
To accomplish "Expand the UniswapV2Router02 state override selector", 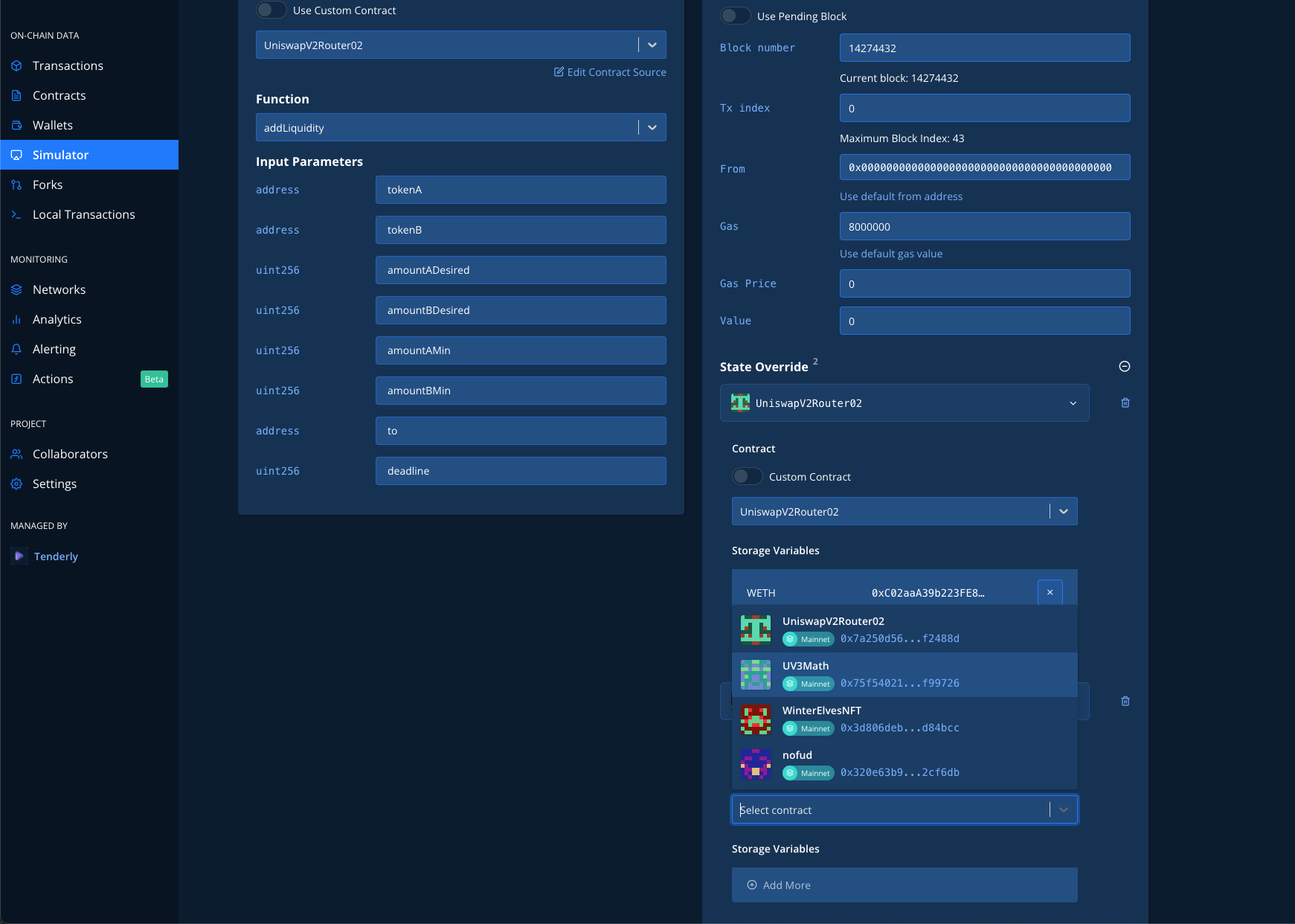I will (904, 402).
